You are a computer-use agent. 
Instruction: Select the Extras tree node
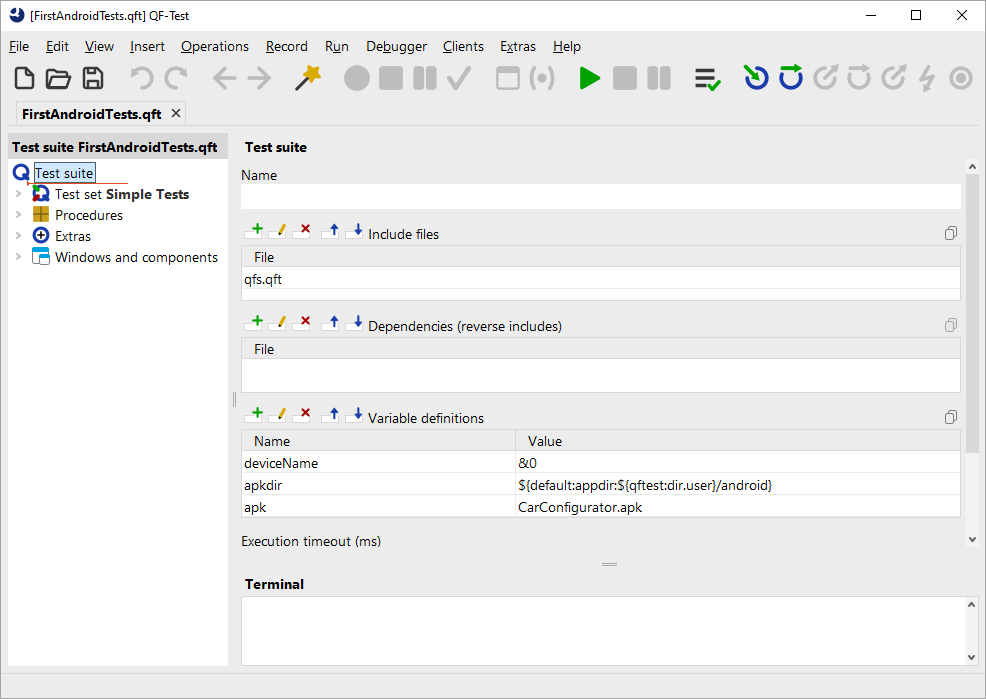(72, 237)
